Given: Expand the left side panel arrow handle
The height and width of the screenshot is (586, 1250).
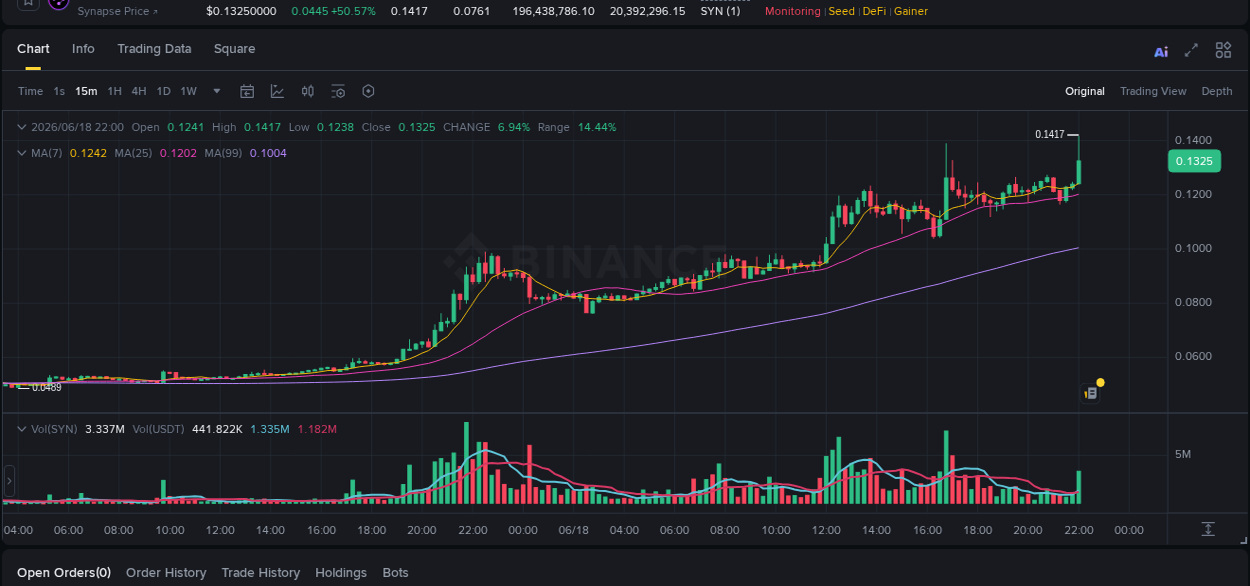Looking at the screenshot, I should click(9, 482).
